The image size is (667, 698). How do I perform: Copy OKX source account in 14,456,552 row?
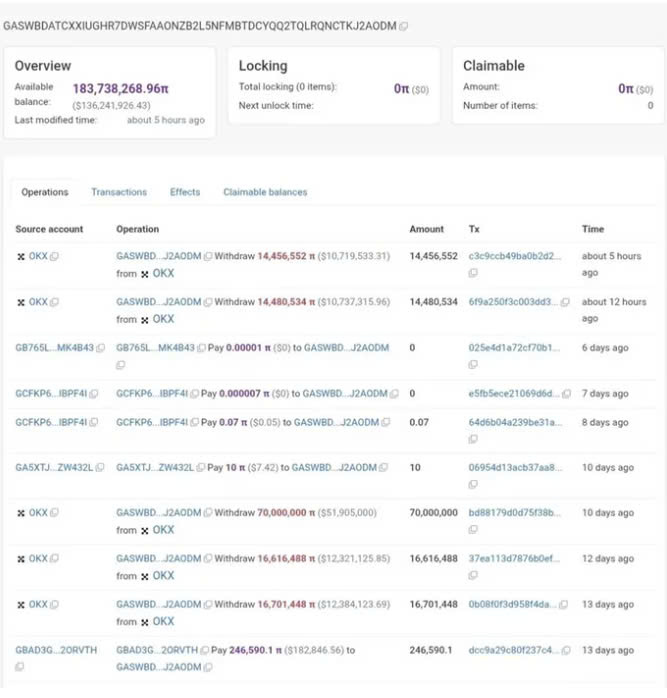(x=54, y=256)
